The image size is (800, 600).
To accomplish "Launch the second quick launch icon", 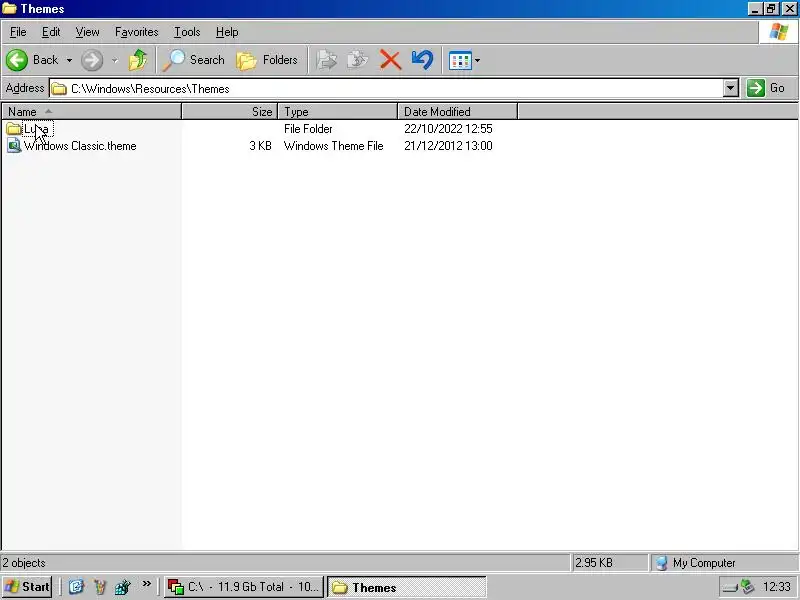I will pos(99,587).
